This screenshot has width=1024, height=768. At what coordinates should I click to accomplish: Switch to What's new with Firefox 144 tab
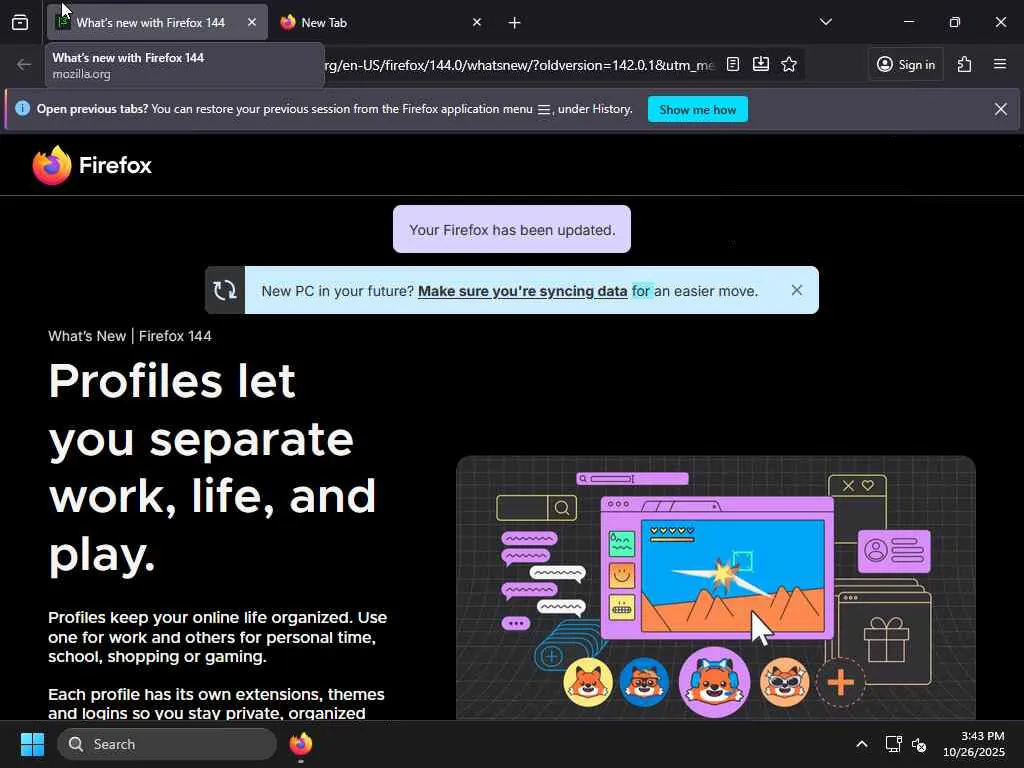coord(157,22)
